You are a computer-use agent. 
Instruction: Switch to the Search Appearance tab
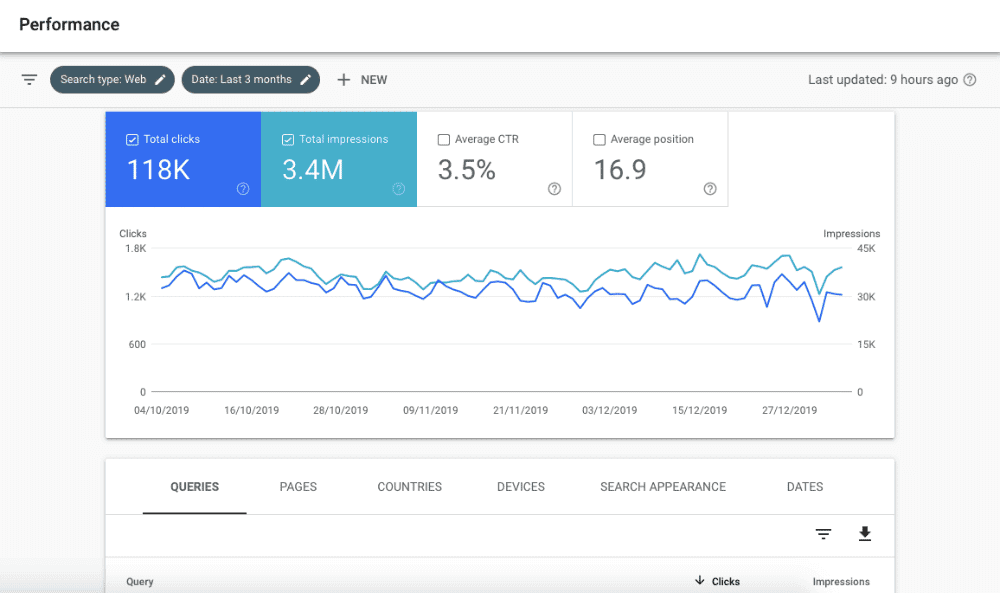[x=663, y=487]
